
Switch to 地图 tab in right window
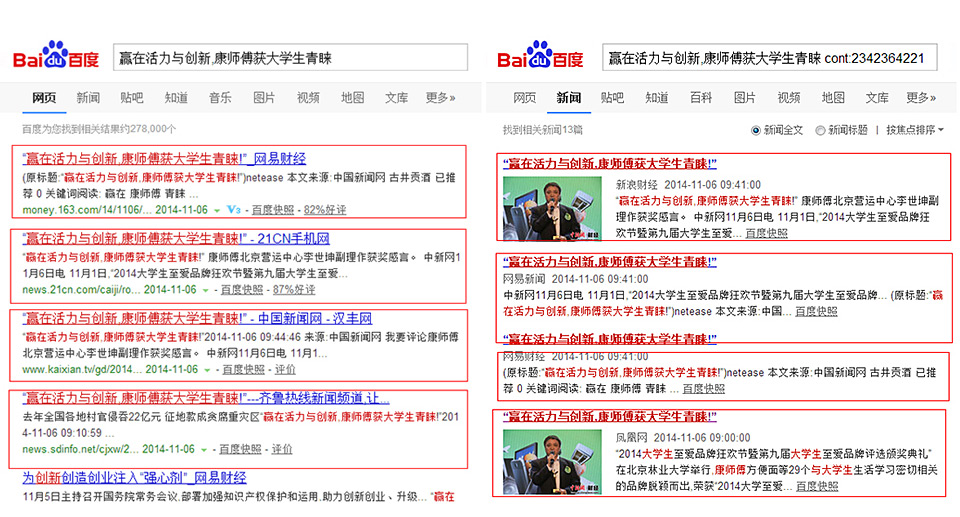pos(833,97)
